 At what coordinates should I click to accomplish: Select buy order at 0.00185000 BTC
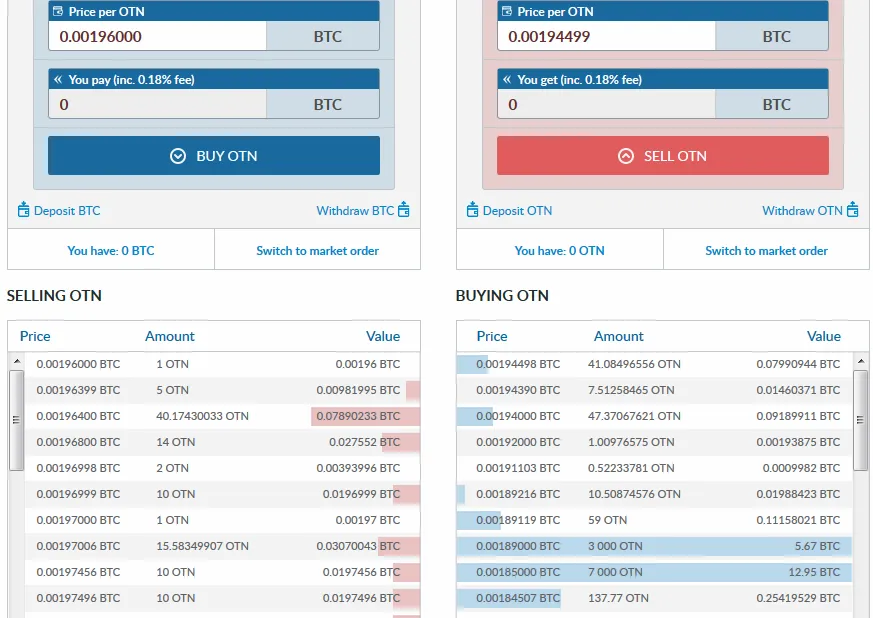pos(654,572)
